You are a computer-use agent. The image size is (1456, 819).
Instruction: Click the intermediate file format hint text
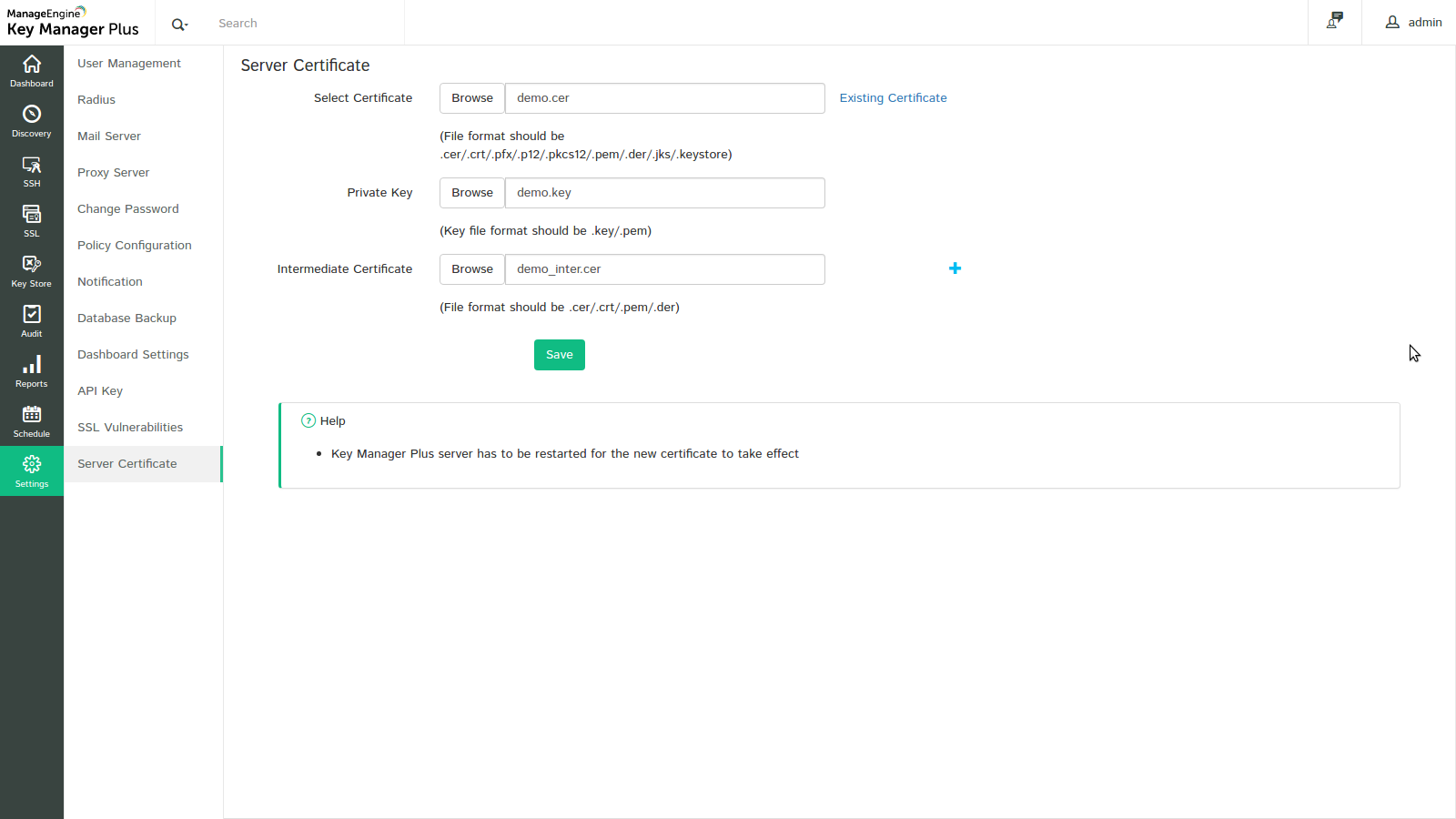click(x=560, y=308)
